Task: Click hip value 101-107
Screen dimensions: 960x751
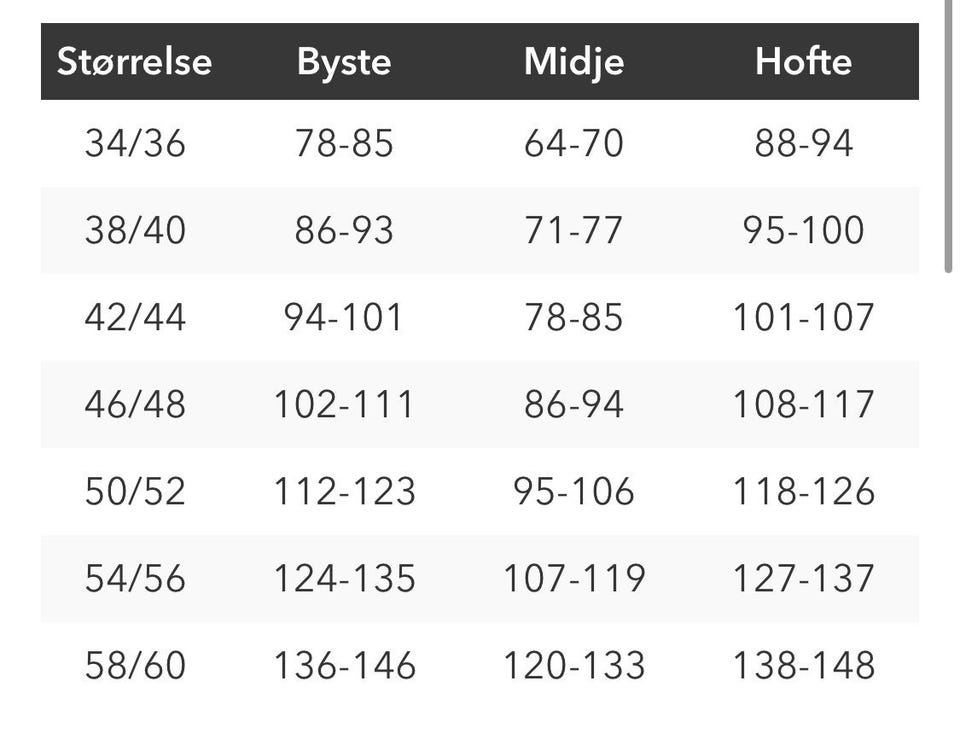Action: click(803, 318)
